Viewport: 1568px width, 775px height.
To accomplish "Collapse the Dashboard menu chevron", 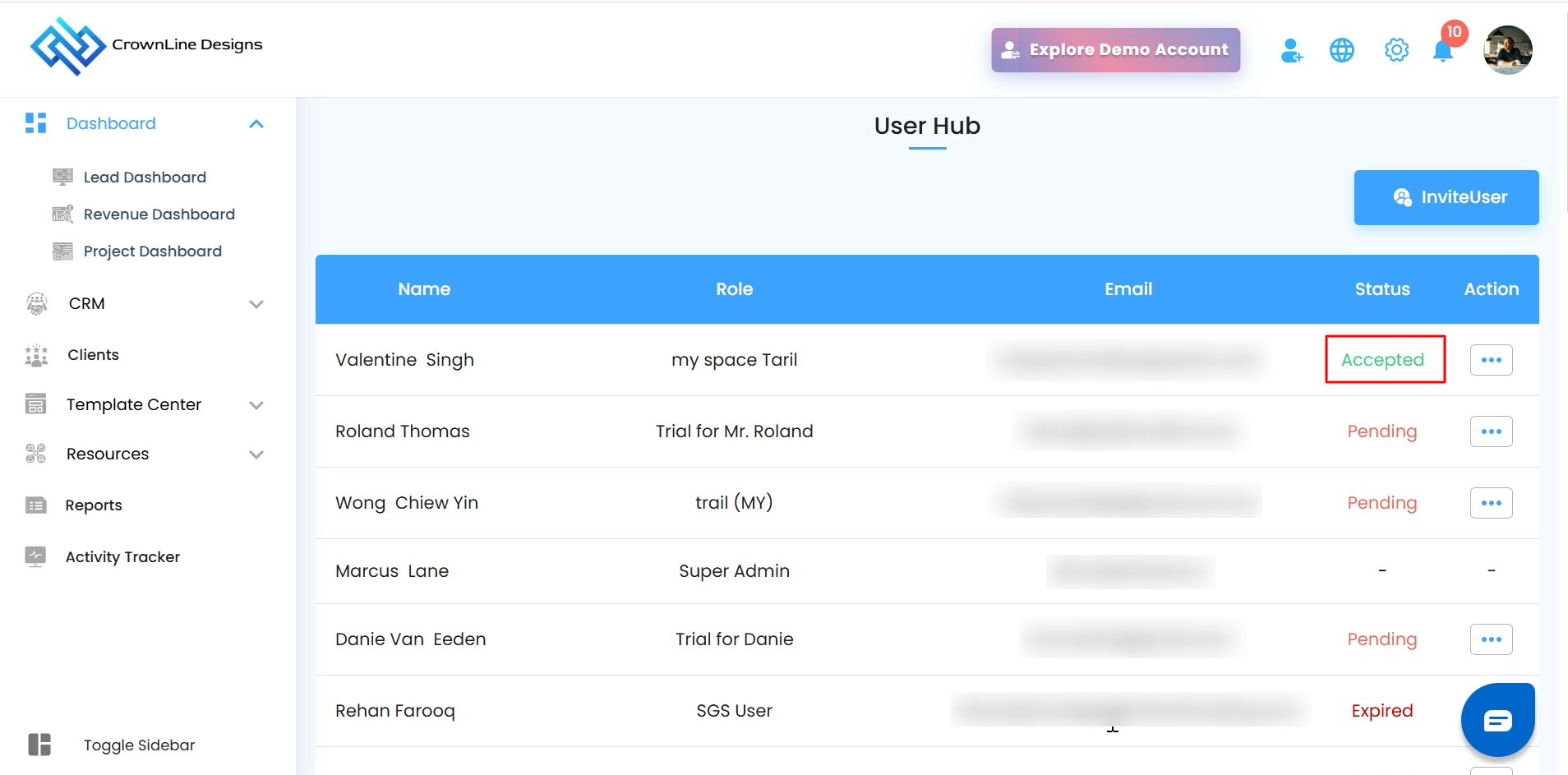I will point(256,124).
